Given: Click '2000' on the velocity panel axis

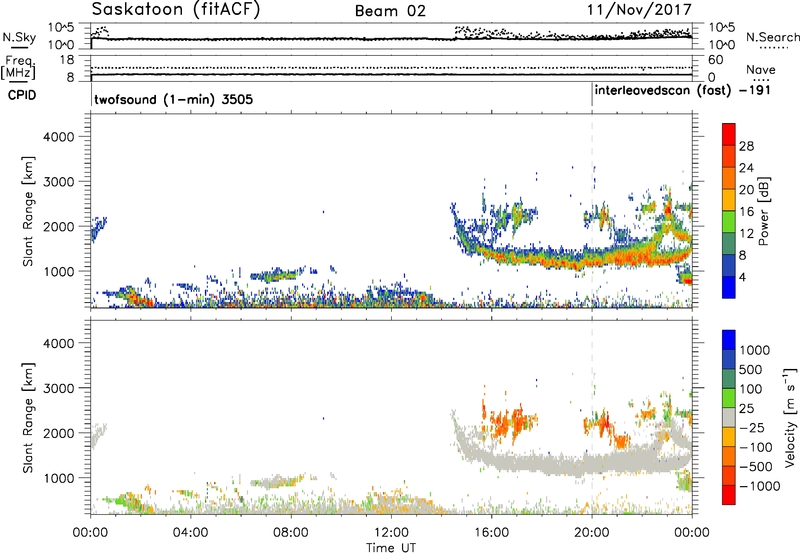Looking at the screenshot, I should 59,433.
